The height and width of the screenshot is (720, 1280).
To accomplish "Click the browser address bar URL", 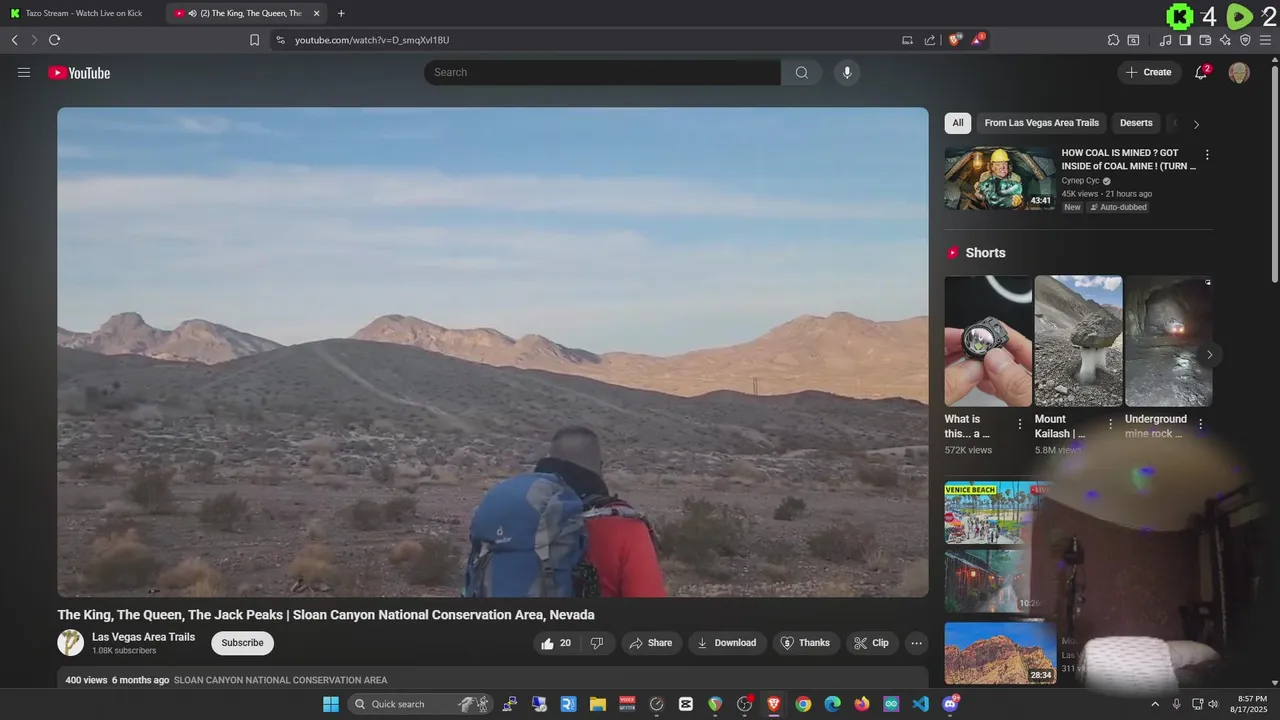I will (x=372, y=40).
